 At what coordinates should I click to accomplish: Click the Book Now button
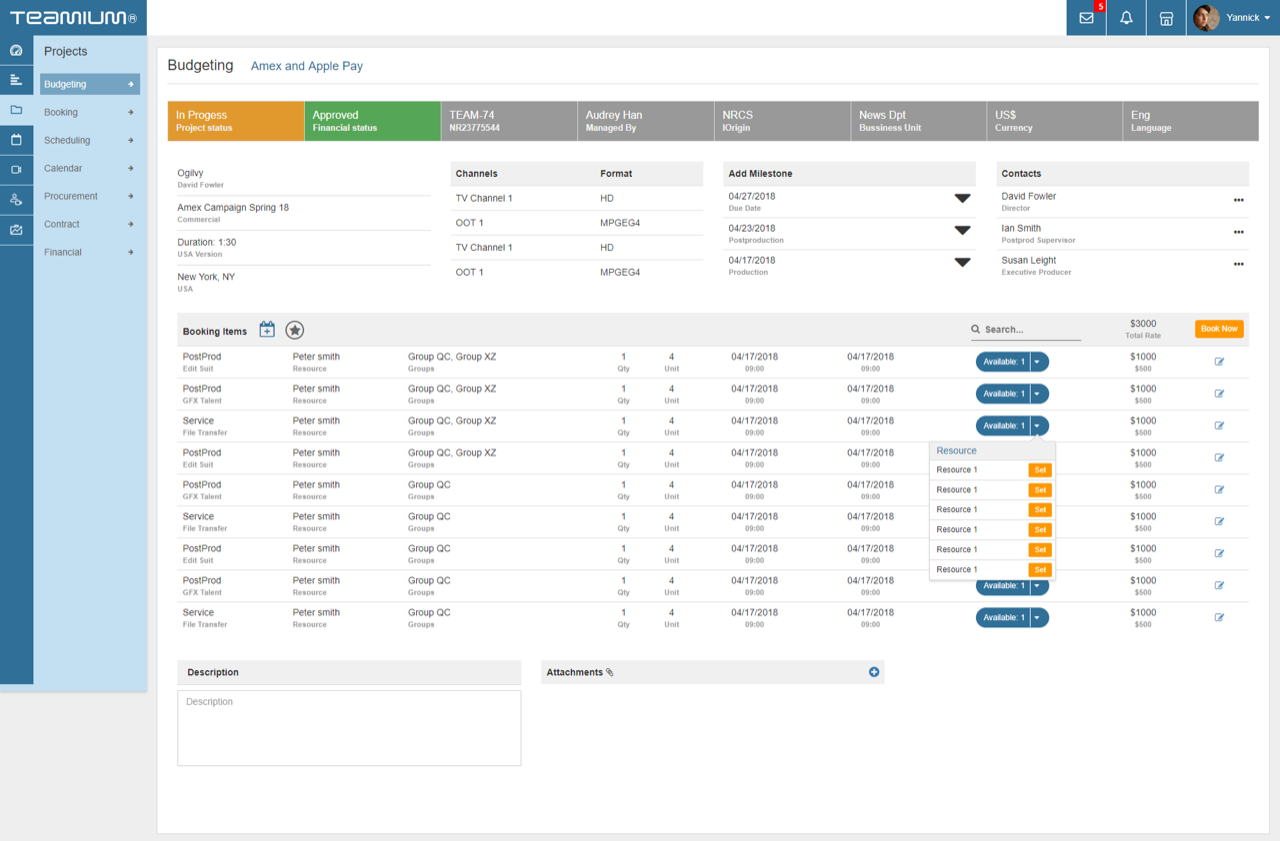click(1219, 329)
